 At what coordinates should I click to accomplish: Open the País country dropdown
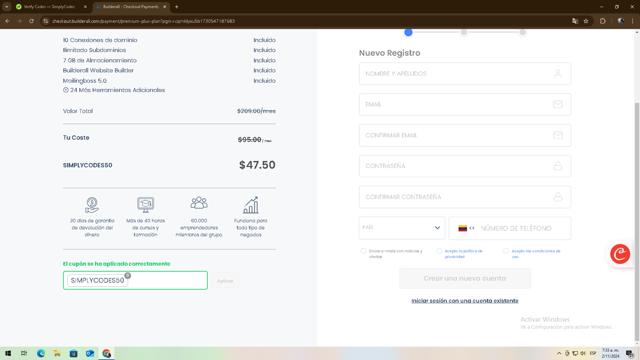coord(402,228)
